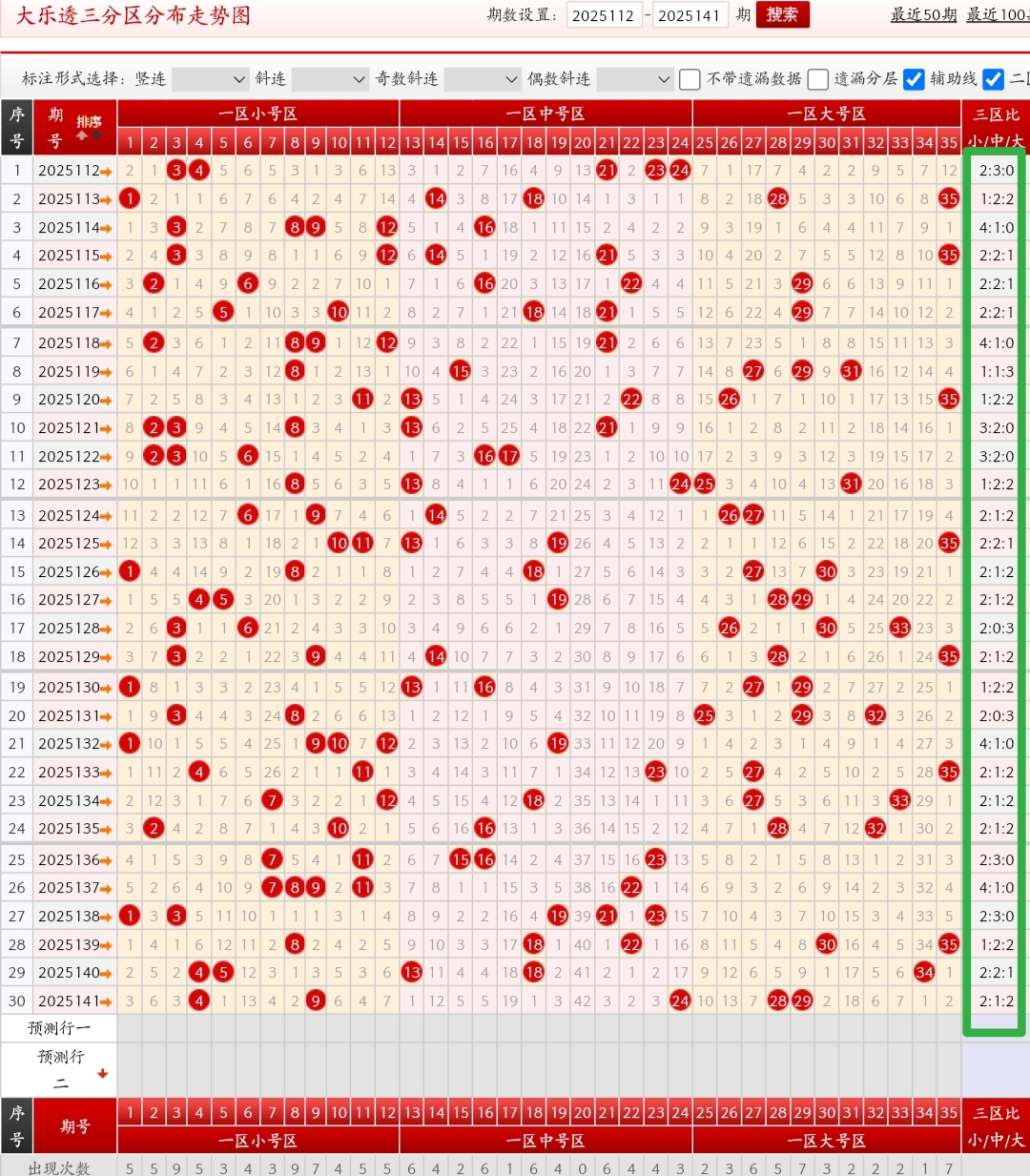Select the 三区比 column header
The width and height of the screenshot is (1030, 1176).
click(x=996, y=114)
